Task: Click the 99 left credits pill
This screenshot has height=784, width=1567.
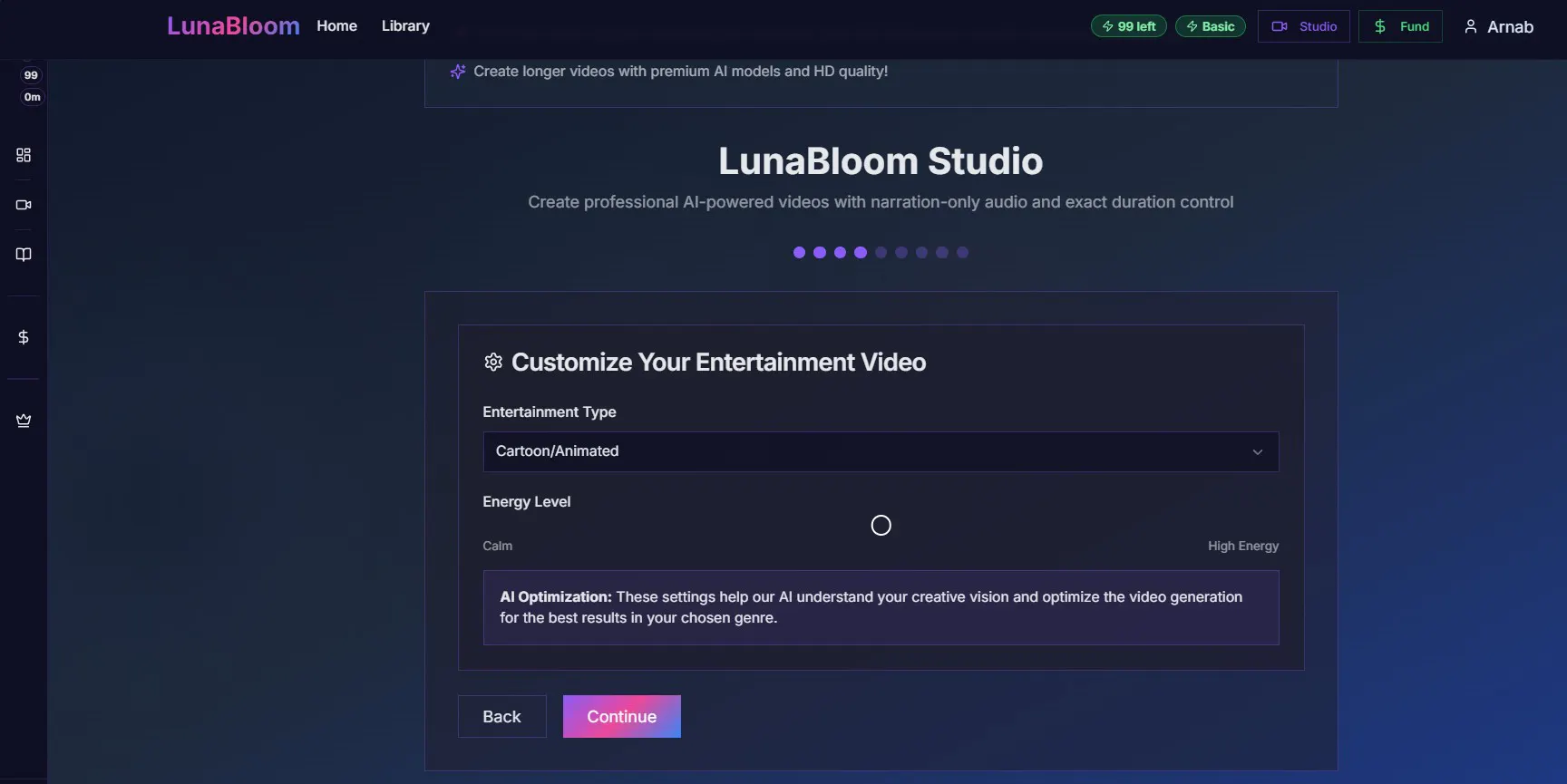Action: (x=1129, y=26)
